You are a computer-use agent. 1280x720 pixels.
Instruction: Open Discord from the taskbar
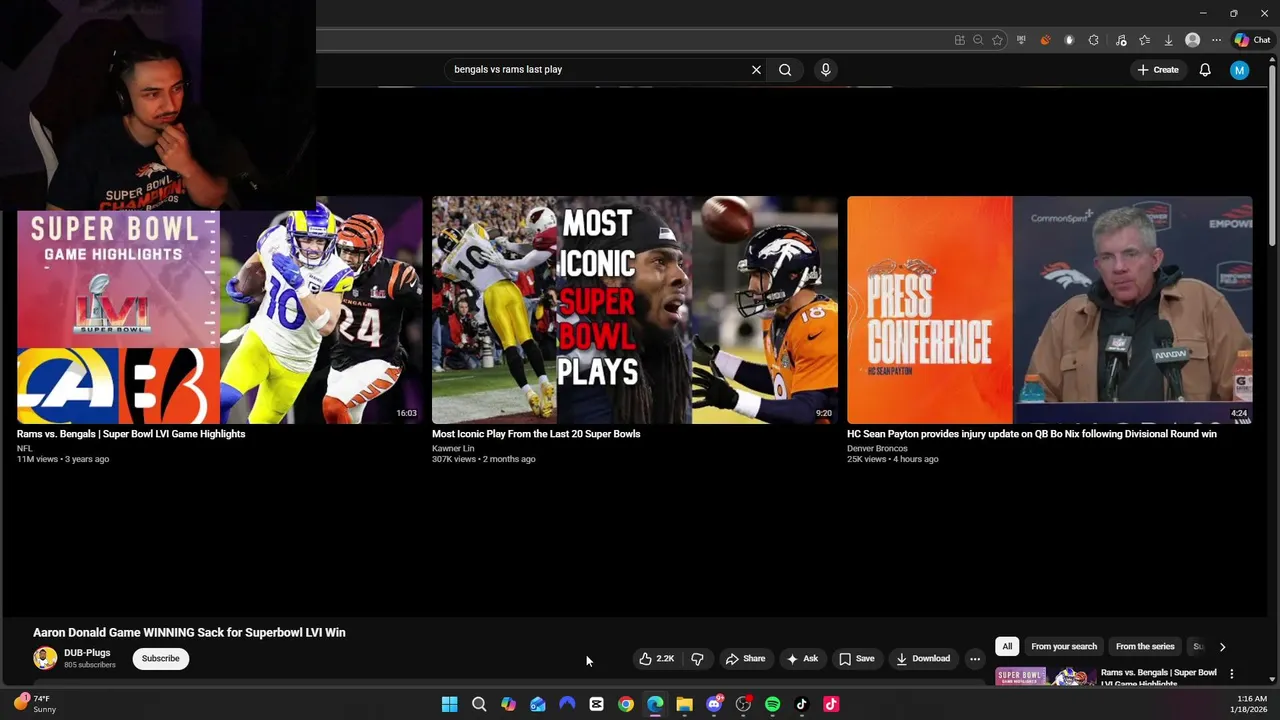pos(714,704)
